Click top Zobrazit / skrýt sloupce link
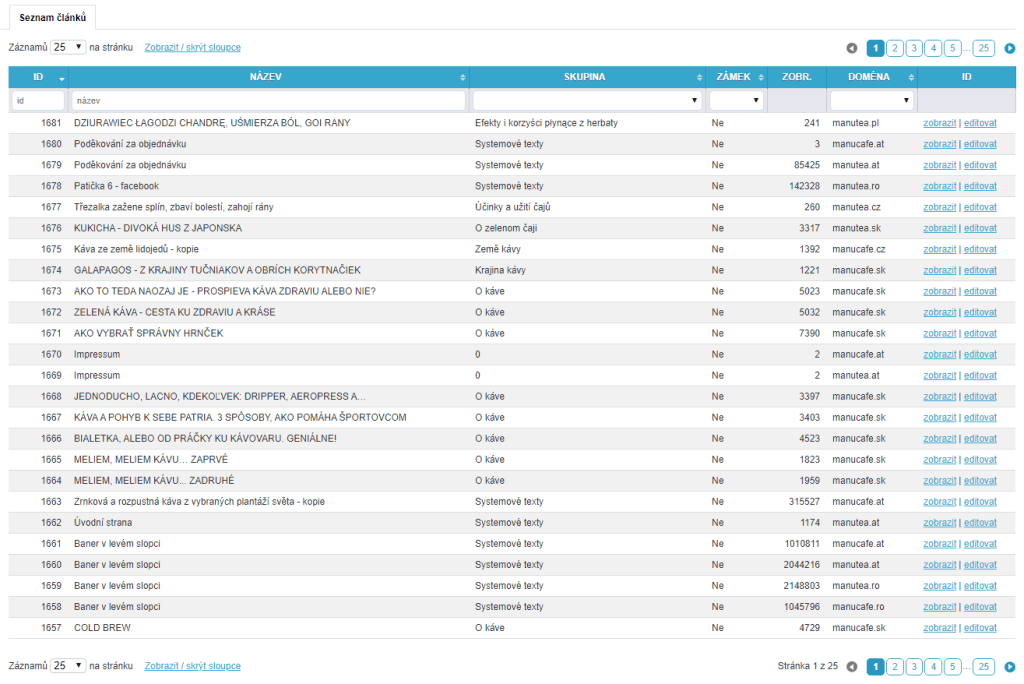 click(192, 47)
